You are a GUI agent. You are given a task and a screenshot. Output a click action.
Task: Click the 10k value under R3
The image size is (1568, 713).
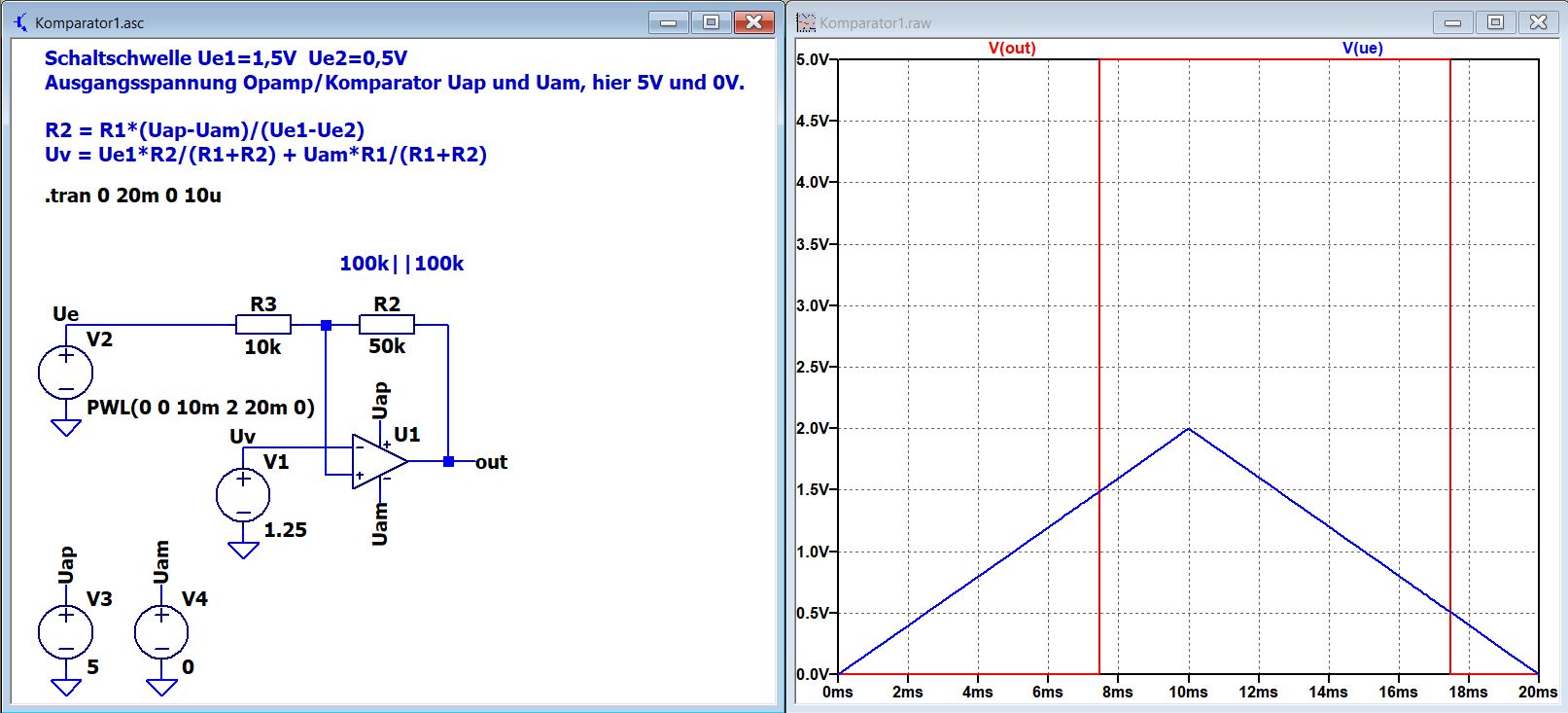pos(262,347)
